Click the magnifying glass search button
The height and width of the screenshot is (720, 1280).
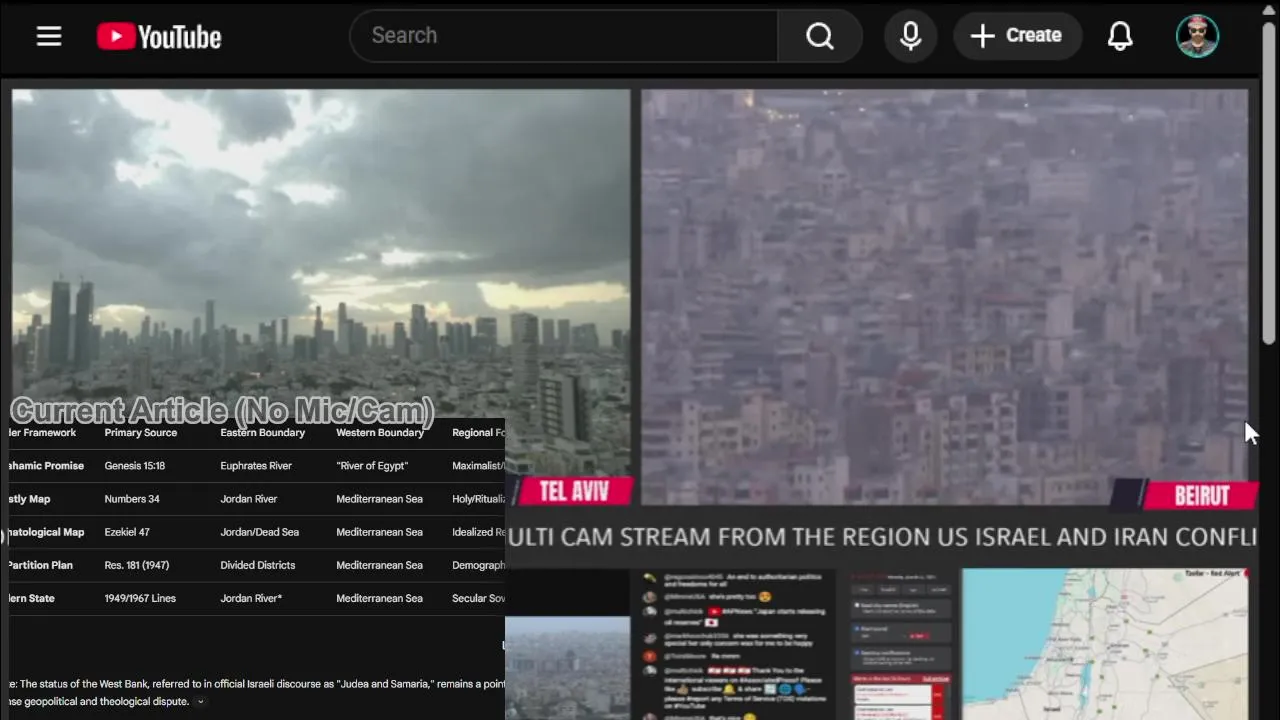pos(820,36)
